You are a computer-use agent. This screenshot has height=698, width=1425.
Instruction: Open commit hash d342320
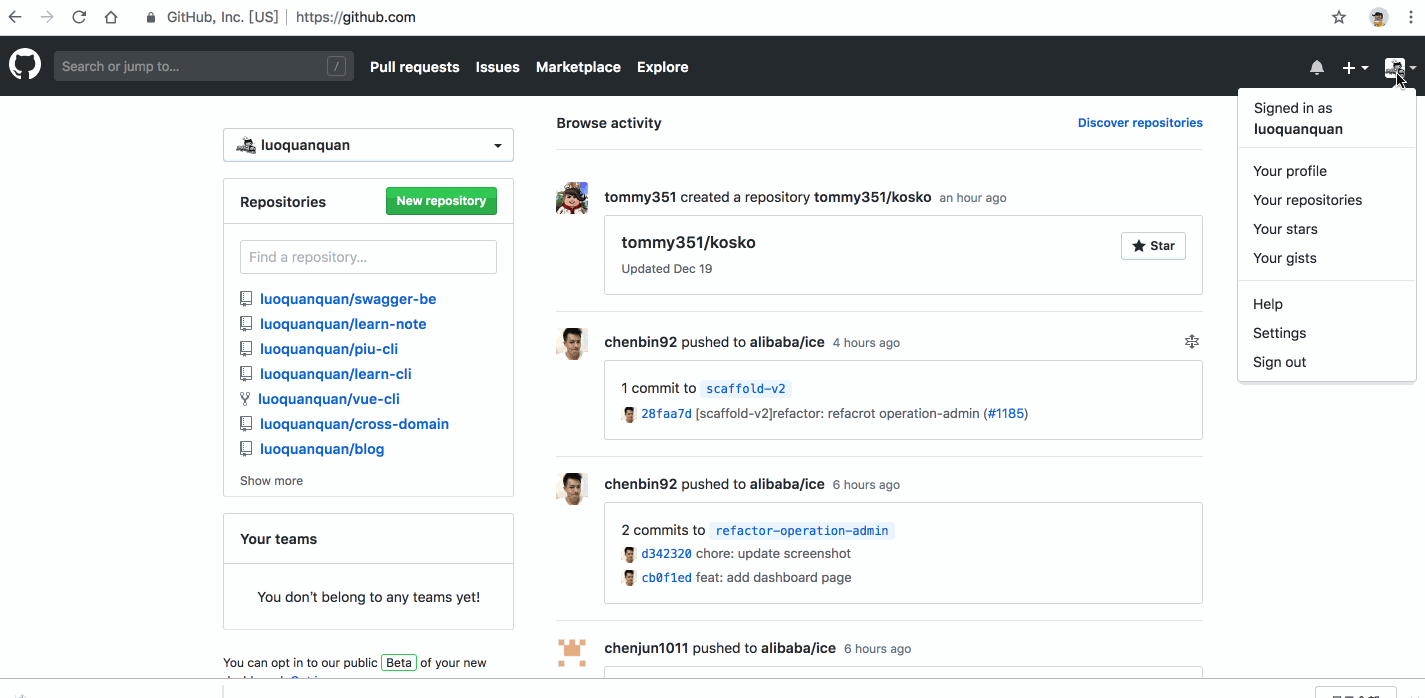pos(666,554)
